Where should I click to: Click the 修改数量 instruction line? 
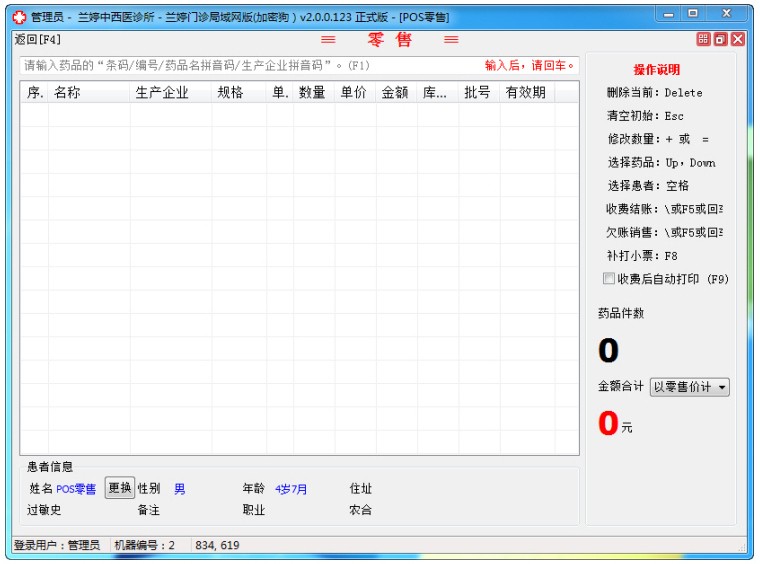point(658,139)
